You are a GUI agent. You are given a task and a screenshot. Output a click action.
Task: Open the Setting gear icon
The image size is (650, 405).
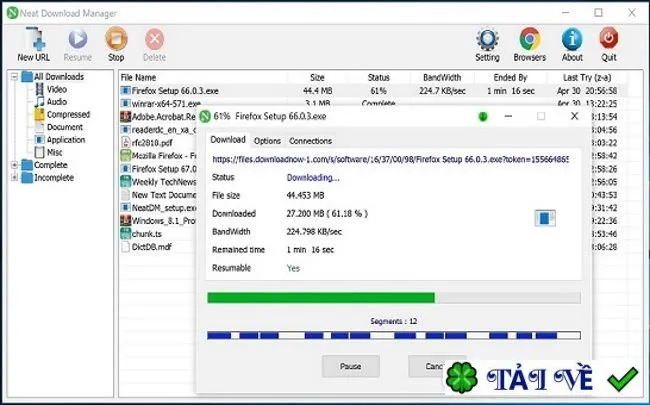click(x=487, y=39)
